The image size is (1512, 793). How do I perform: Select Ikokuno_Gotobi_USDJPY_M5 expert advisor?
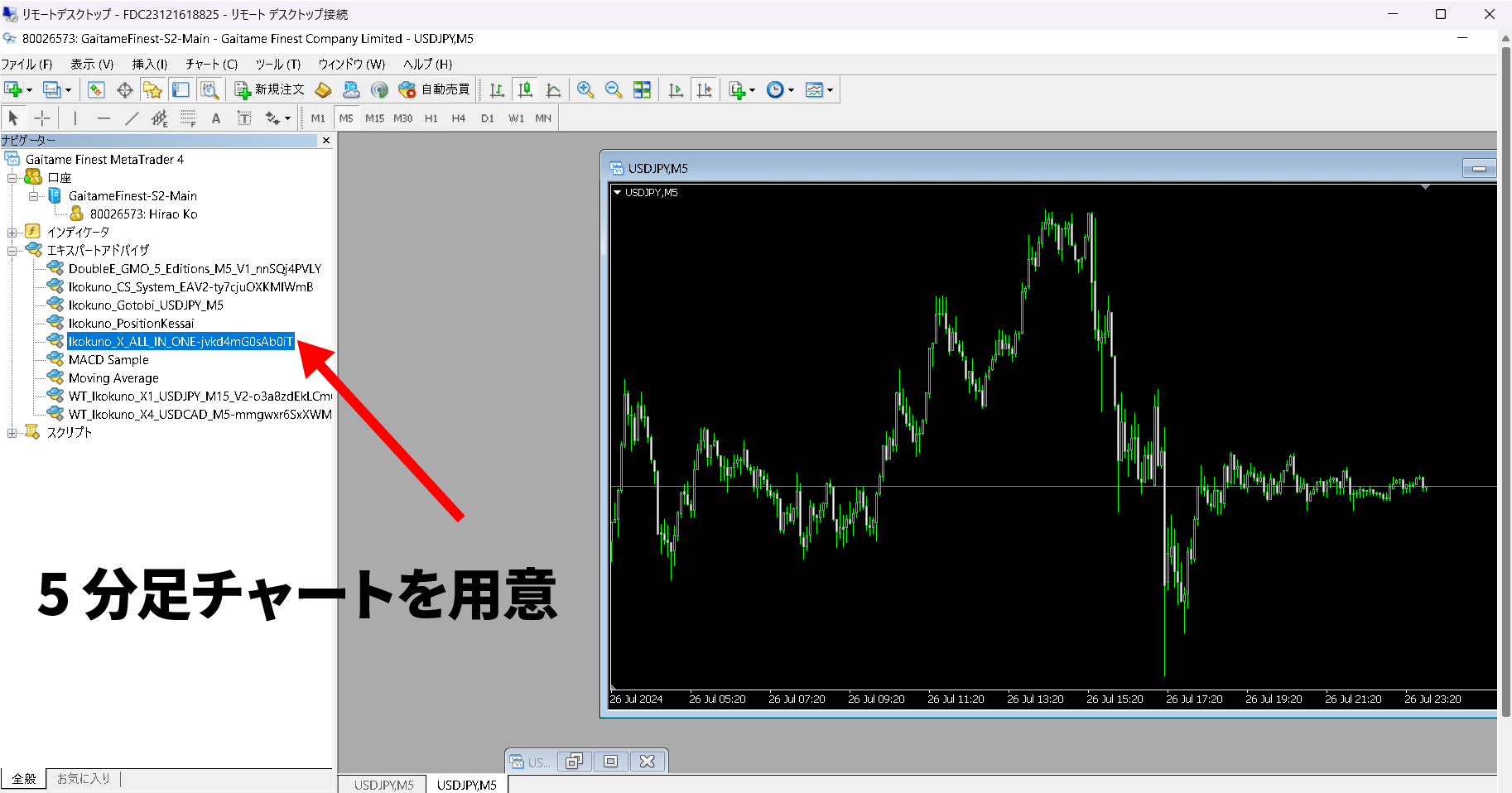[x=146, y=305]
